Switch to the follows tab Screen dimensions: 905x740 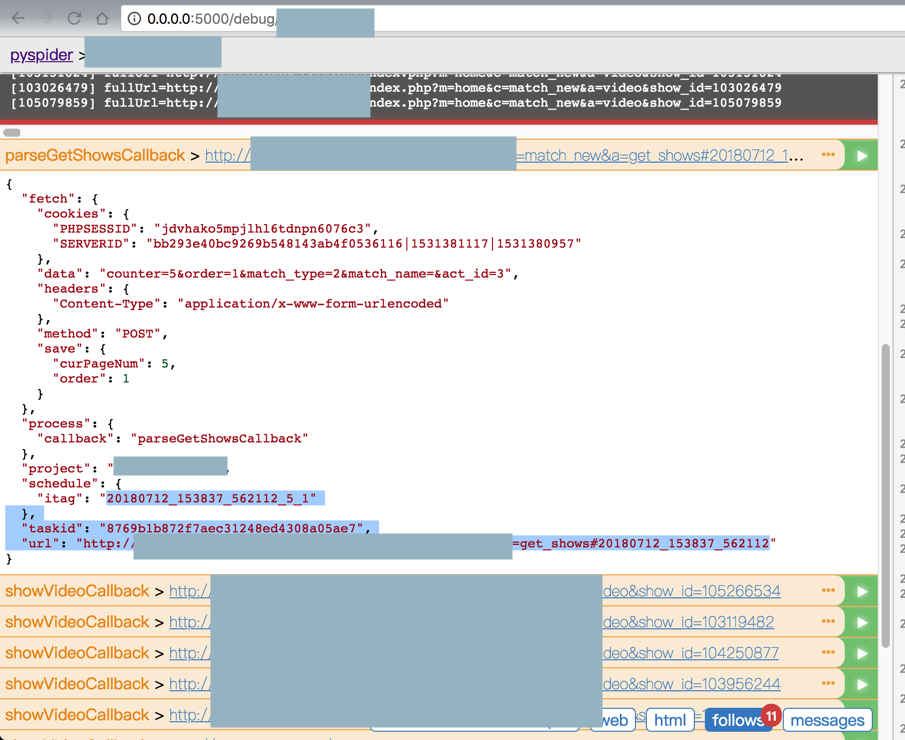pos(739,720)
